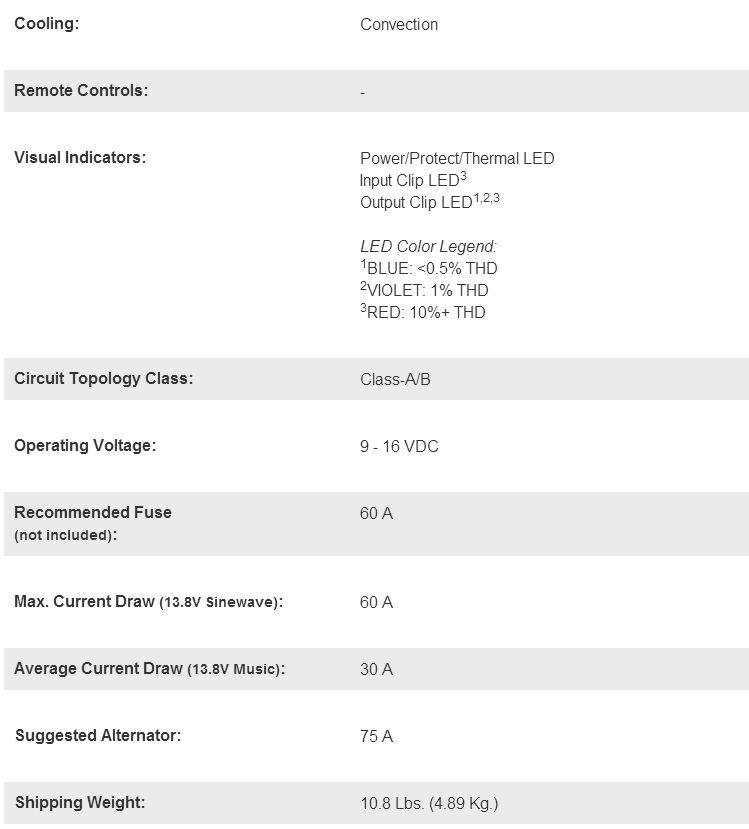Click the RED: 10%+ THD legend entry
749x829 pixels.
click(x=424, y=312)
